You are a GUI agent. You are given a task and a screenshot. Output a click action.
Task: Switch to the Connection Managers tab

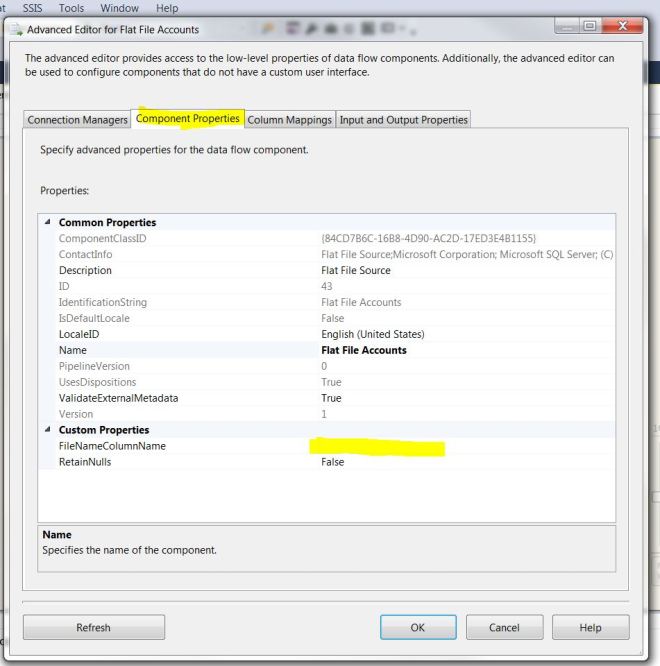click(78, 120)
